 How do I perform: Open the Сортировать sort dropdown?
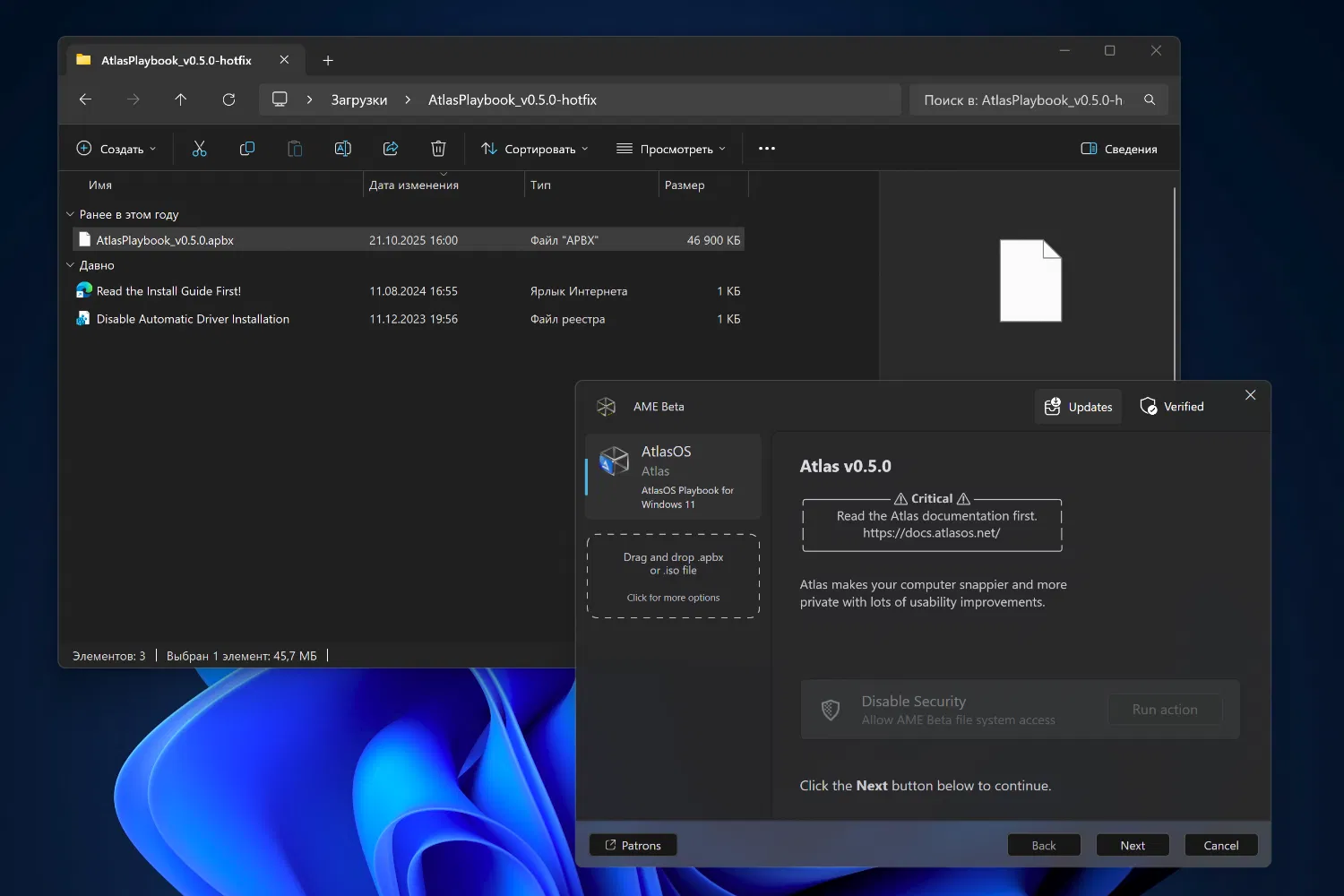535,149
